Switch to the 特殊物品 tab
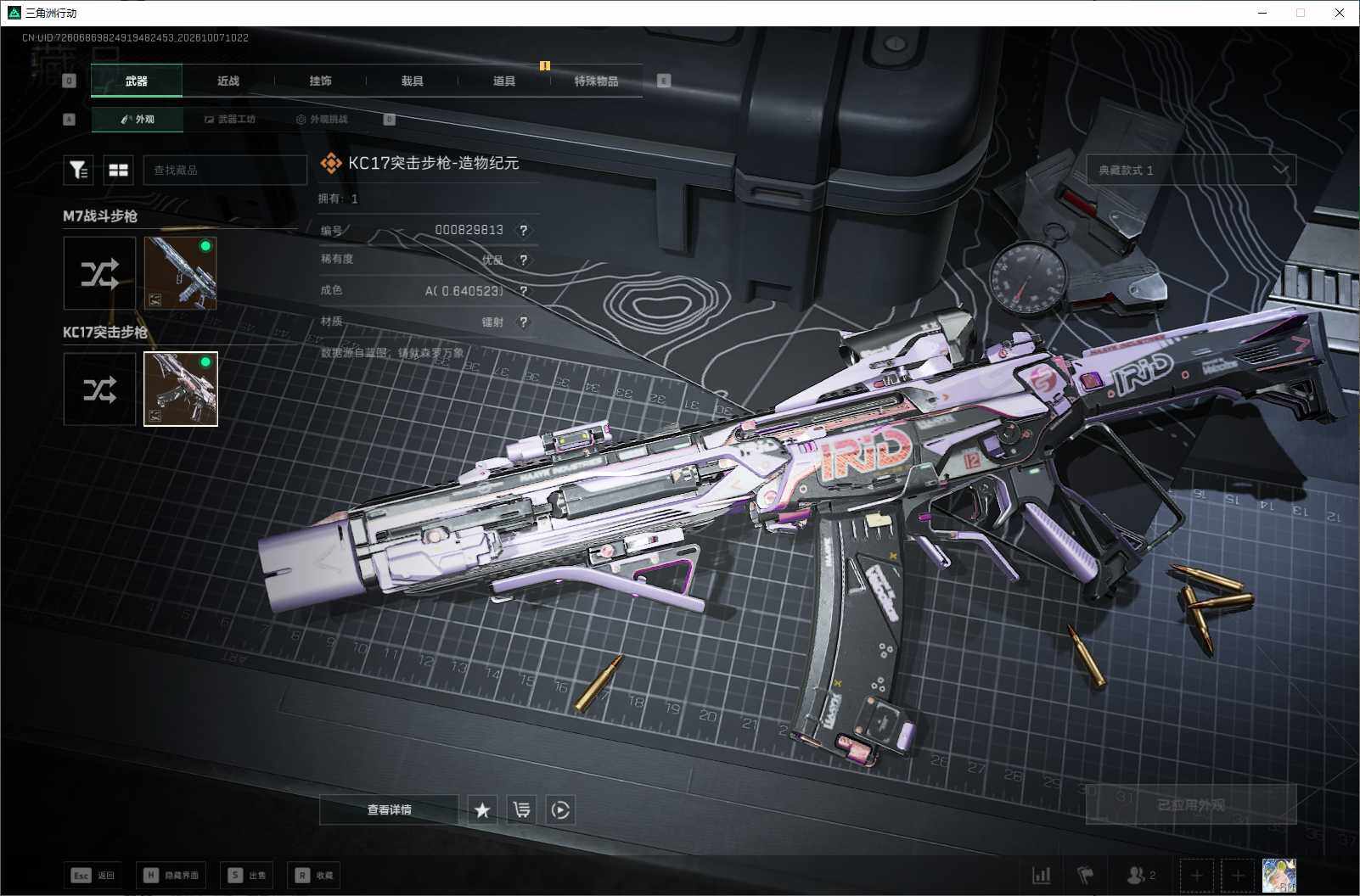 pos(596,81)
